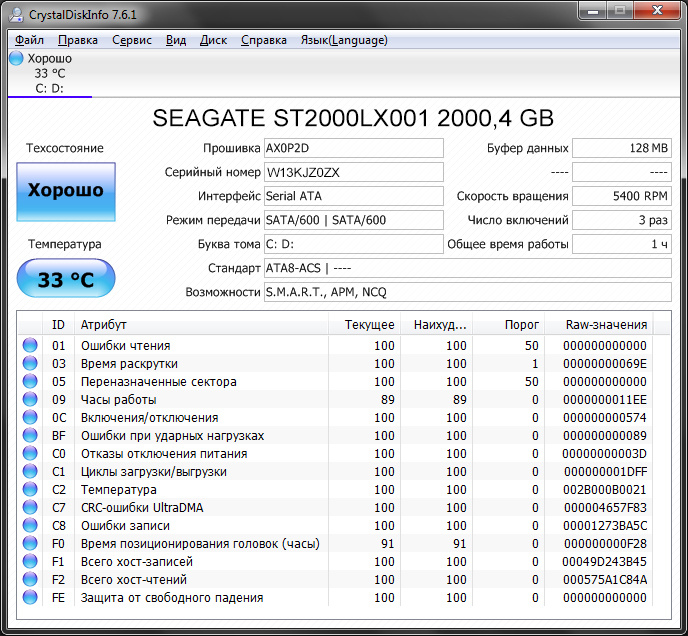Viewport: 688px width, 636px height.
Task: Click status orb for Отказы отключения питания
Action: pos(30,453)
